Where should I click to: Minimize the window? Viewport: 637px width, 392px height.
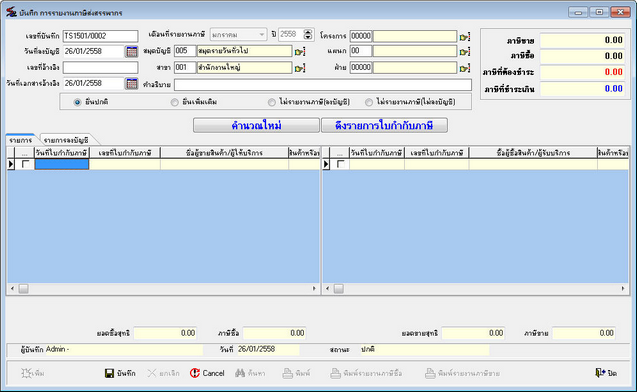click(578, 12)
